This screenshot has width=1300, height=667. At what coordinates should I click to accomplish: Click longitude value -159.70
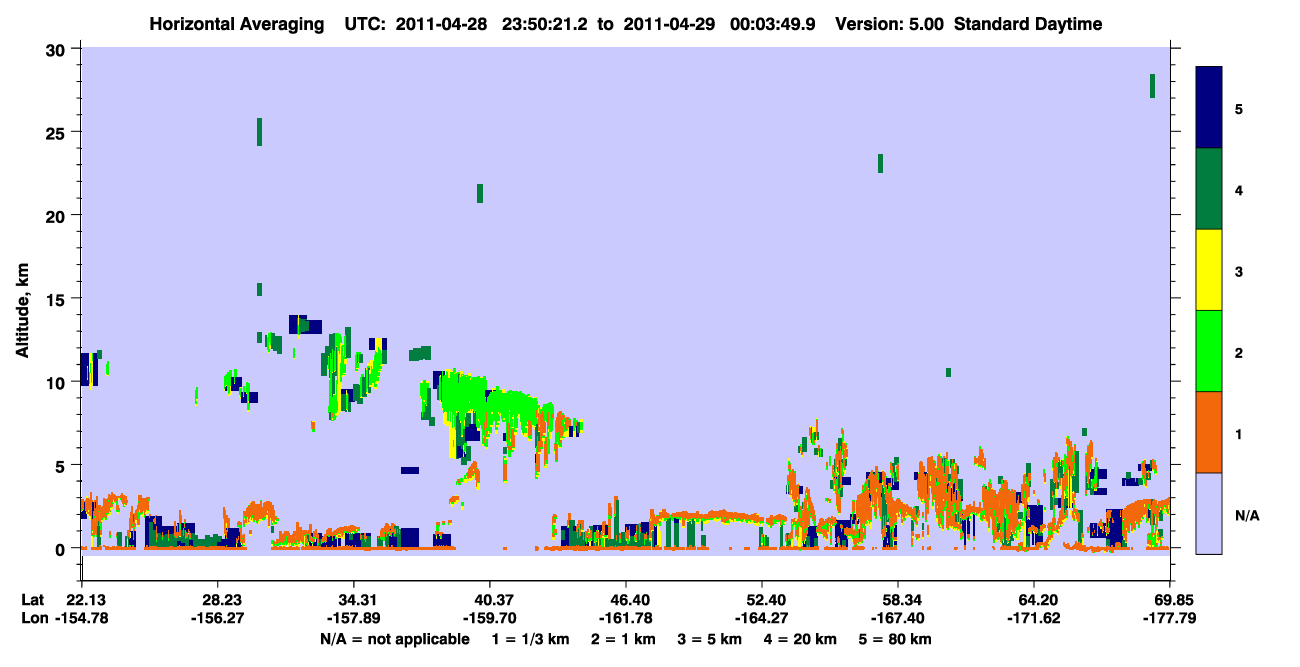point(490,618)
